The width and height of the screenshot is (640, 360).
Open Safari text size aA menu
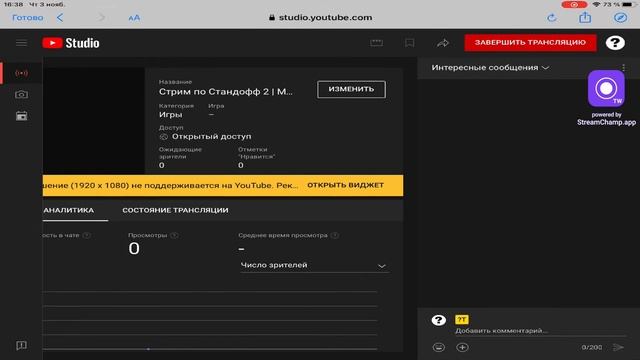[134, 18]
